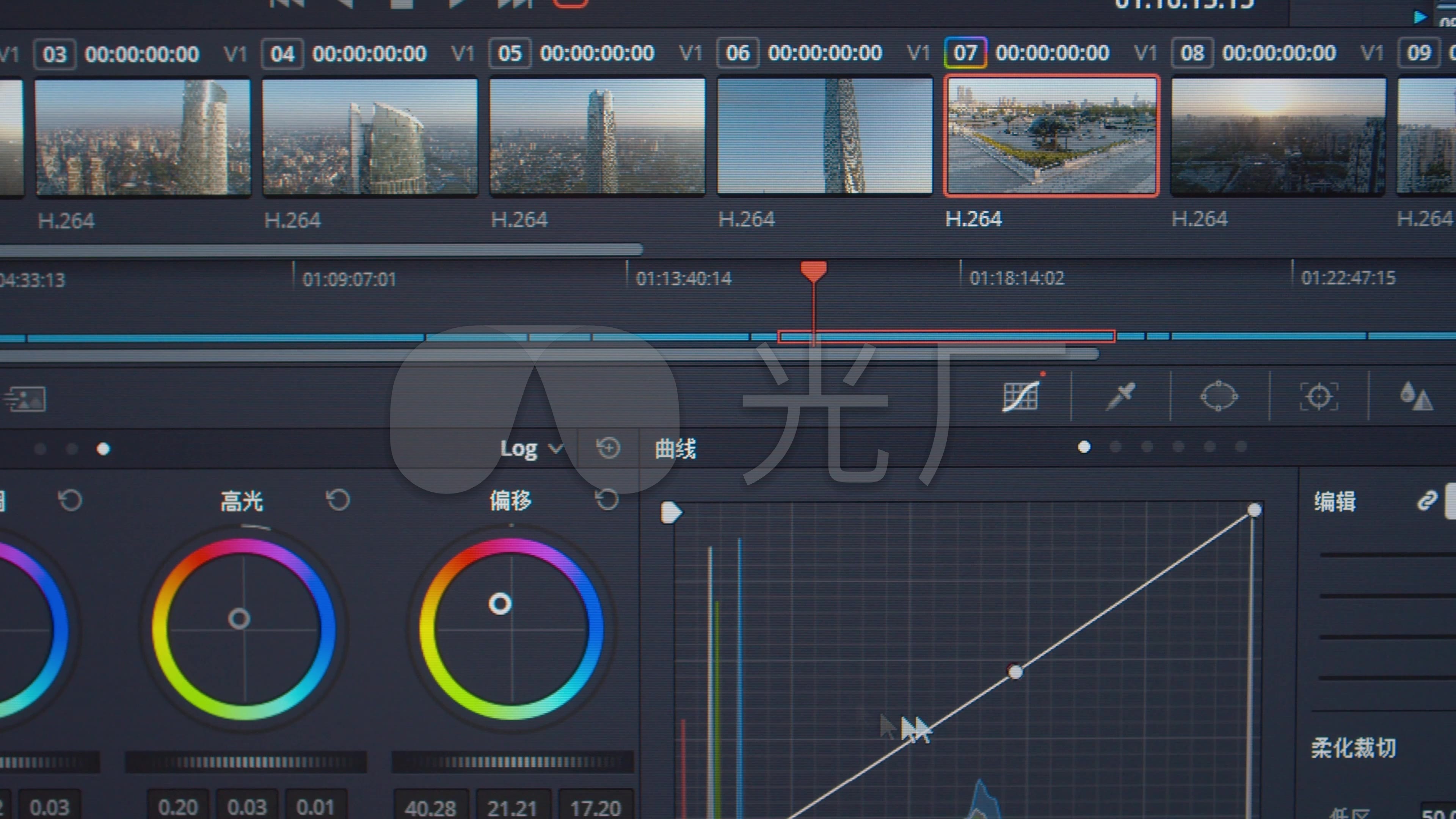Screen dimensions: 1456x819
Task: Select clip 04 thumbnail
Action: point(370,137)
